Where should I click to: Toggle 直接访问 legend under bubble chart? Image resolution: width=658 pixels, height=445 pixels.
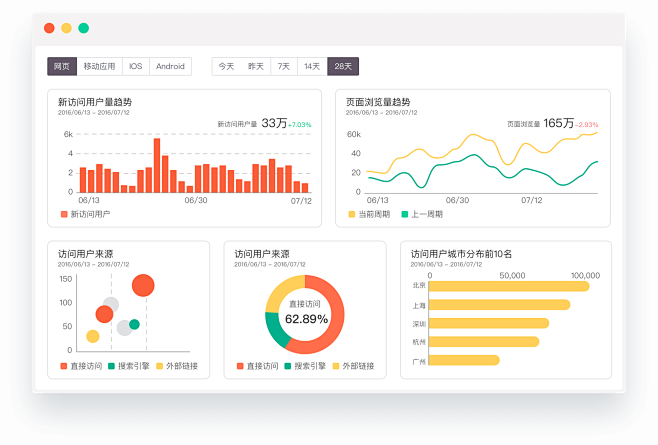tap(81, 366)
